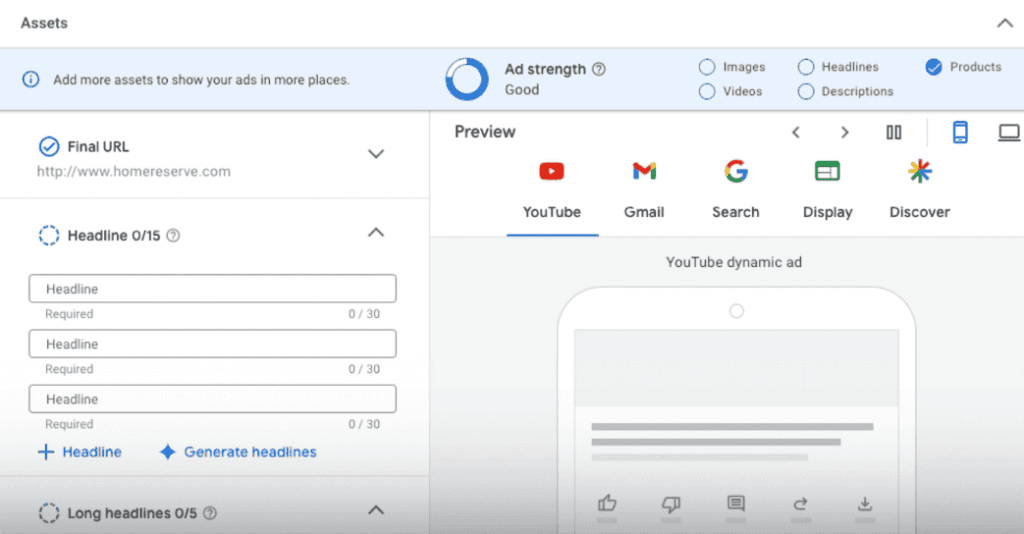Toggle the Products check mark
This screenshot has width=1024, height=534.
(934, 67)
